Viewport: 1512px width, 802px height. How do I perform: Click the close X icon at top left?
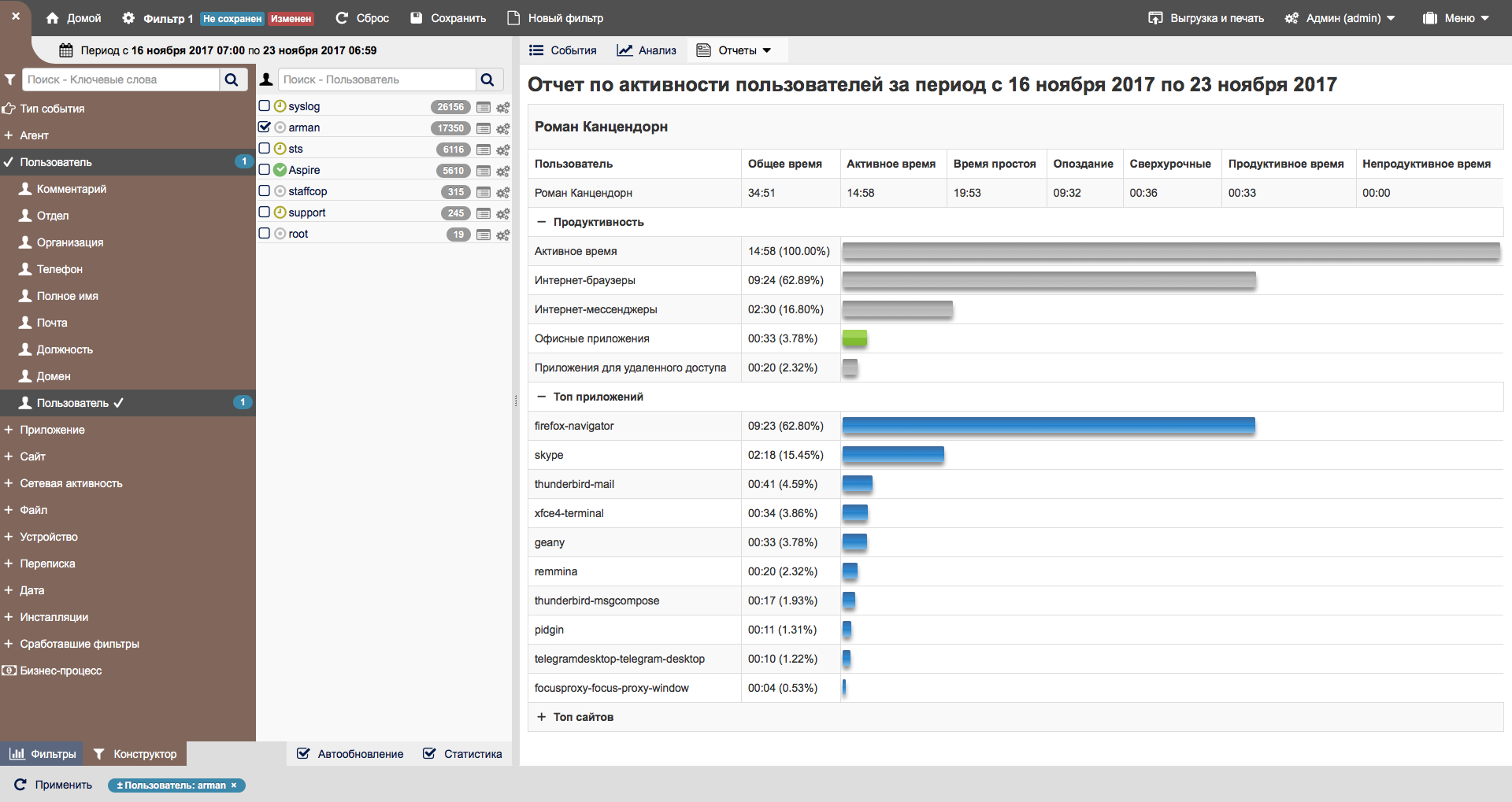15,16
